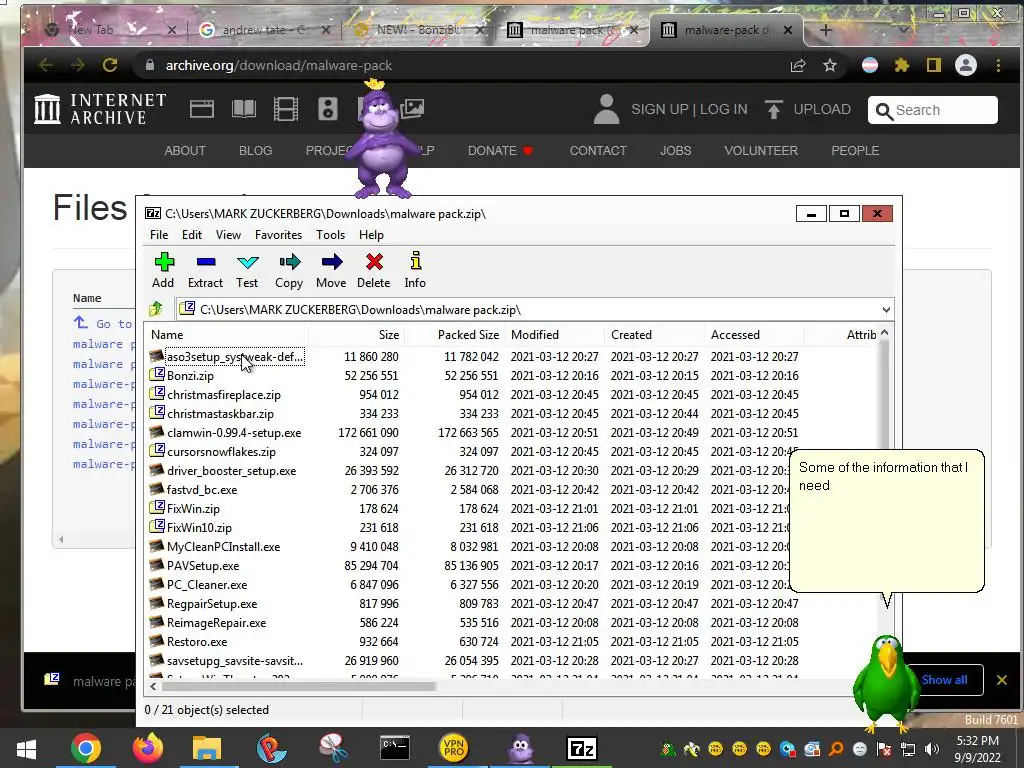Image resolution: width=1024 pixels, height=768 pixels.
Task: Select the Bonzi.zip file
Action: click(190, 376)
